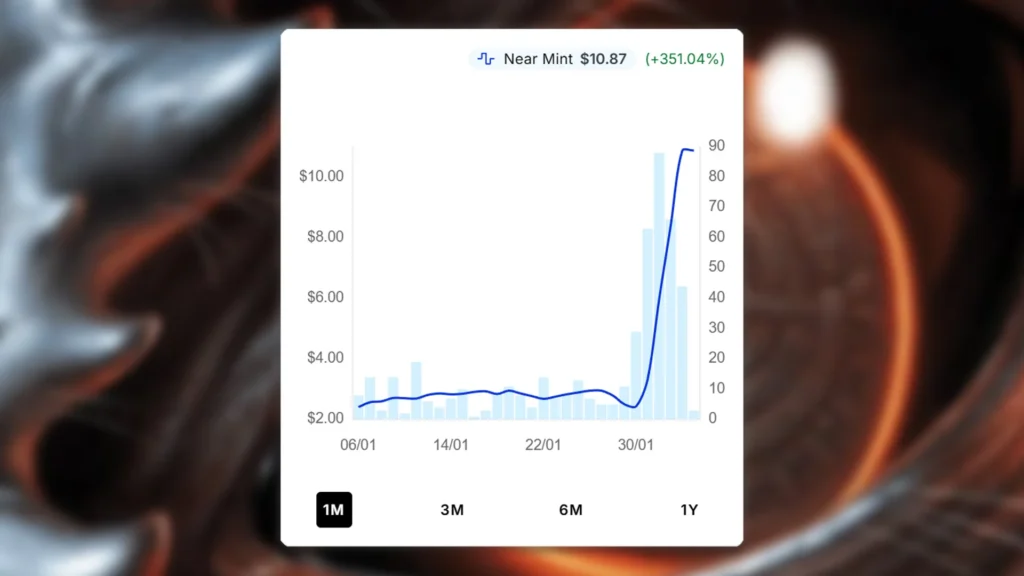Click the price line peak near $10.87
Screen dimensions: 1024x576
(x=690, y=148)
